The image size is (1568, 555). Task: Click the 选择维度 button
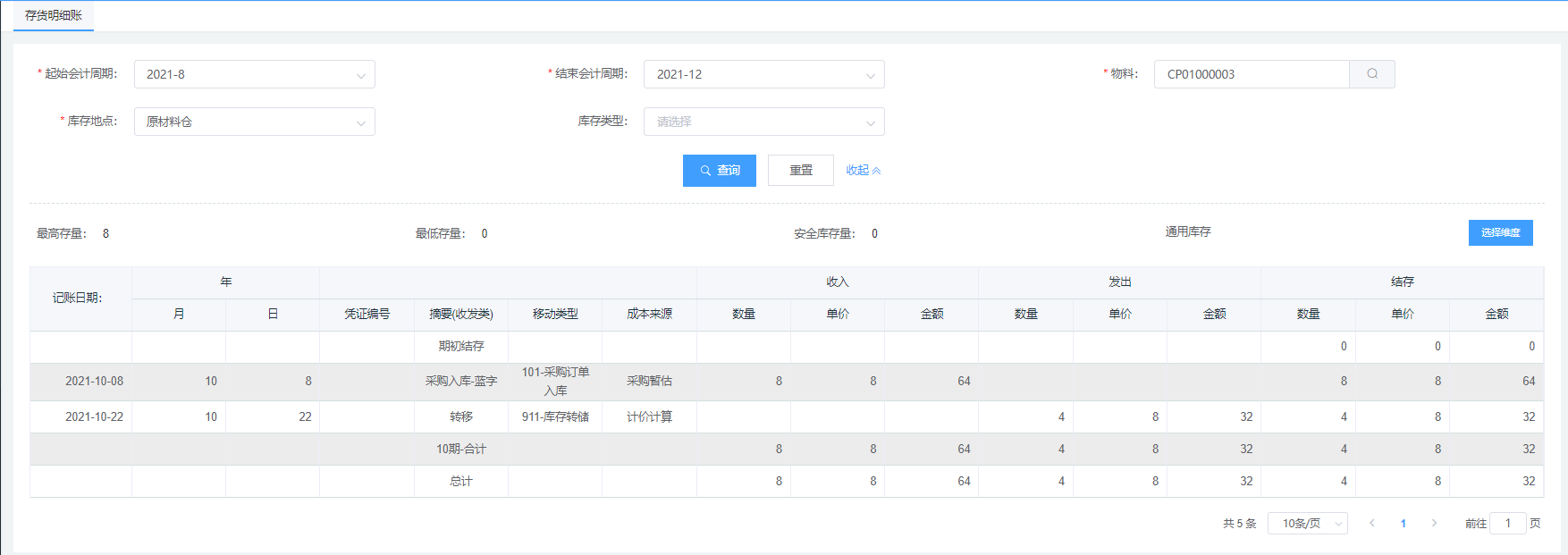(1500, 232)
